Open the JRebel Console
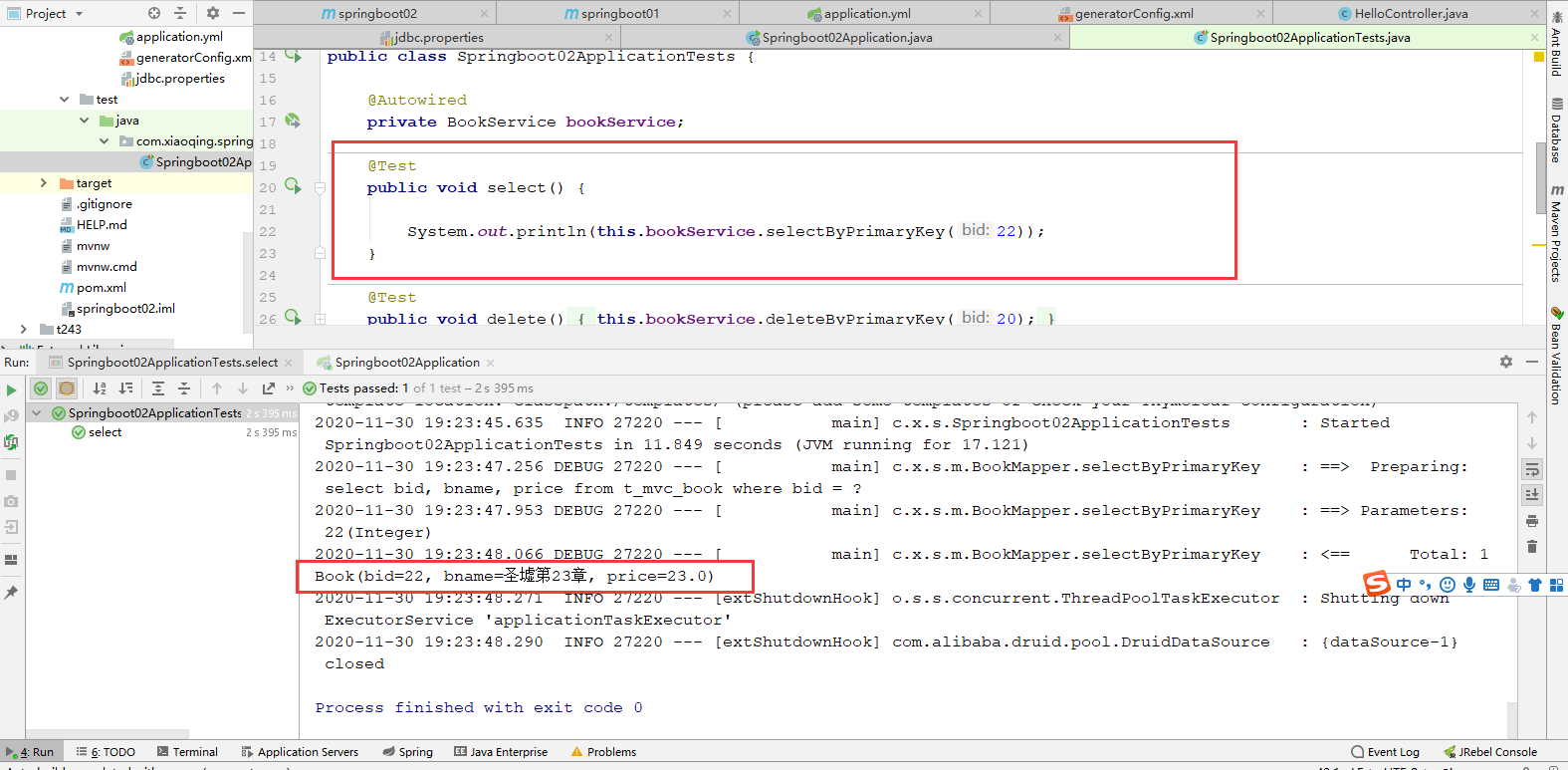 (x=1489, y=752)
